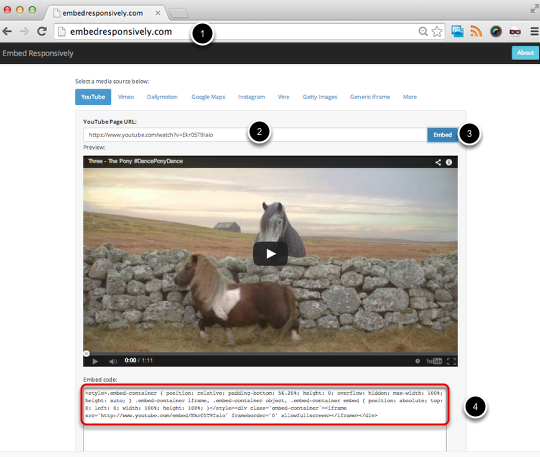Click the share icon on the video
The image size is (540, 457).
point(438,162)
